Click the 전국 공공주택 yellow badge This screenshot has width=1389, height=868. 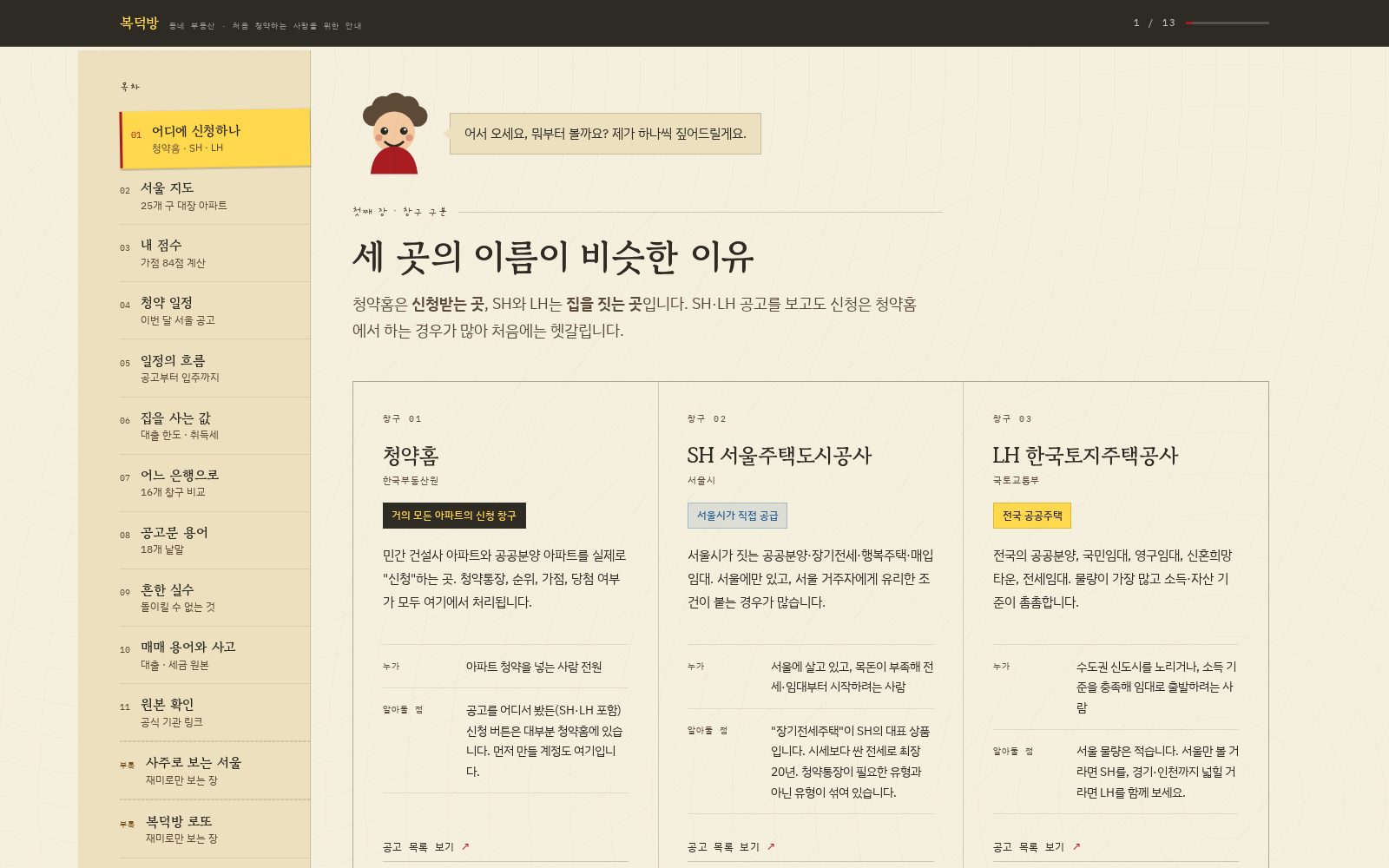tap(1032, 516)
